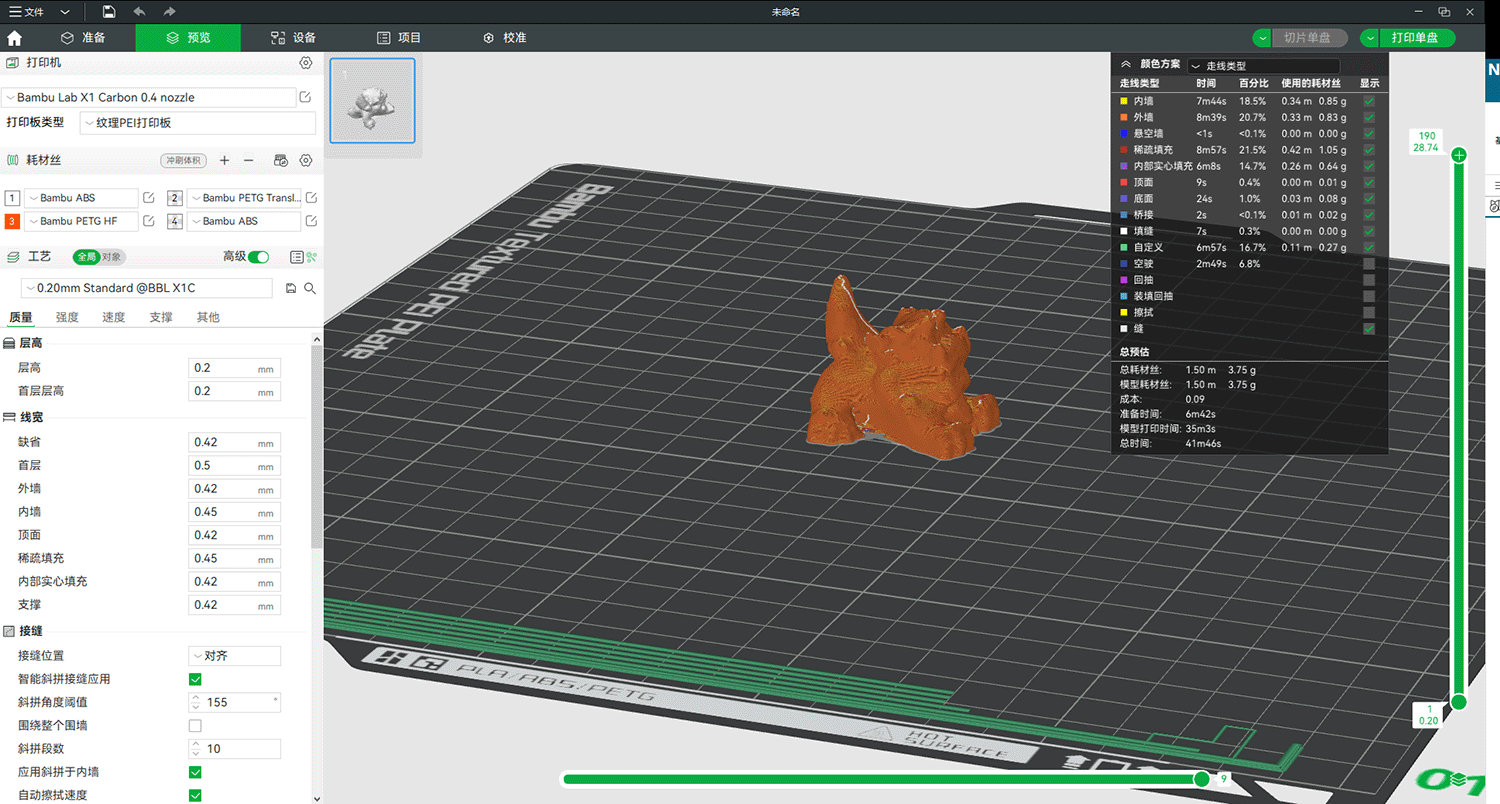Hide 内墙 line type display checkbox
1500x804 pixels.
1369,101
